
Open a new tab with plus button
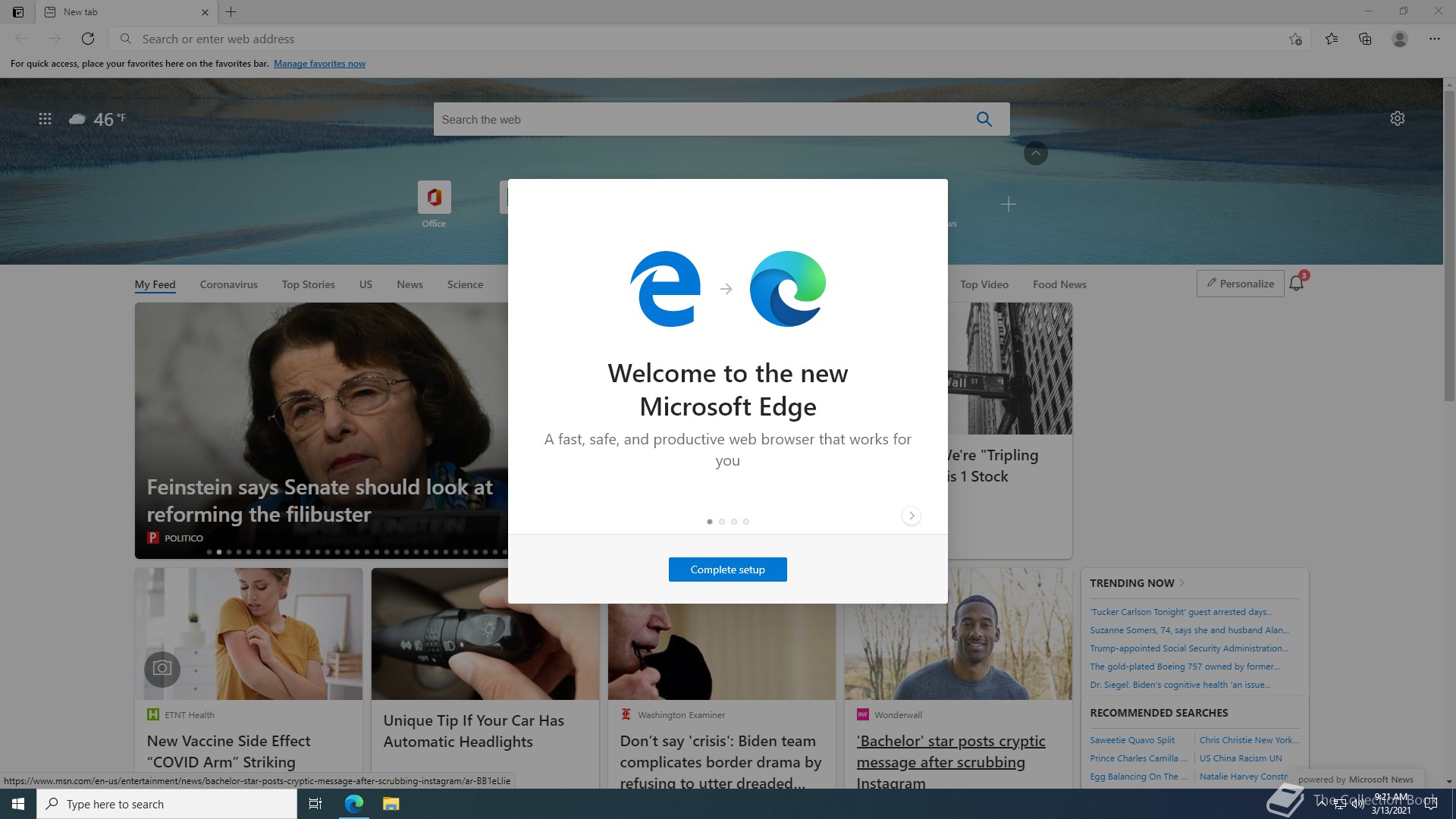tap(231, 11)
